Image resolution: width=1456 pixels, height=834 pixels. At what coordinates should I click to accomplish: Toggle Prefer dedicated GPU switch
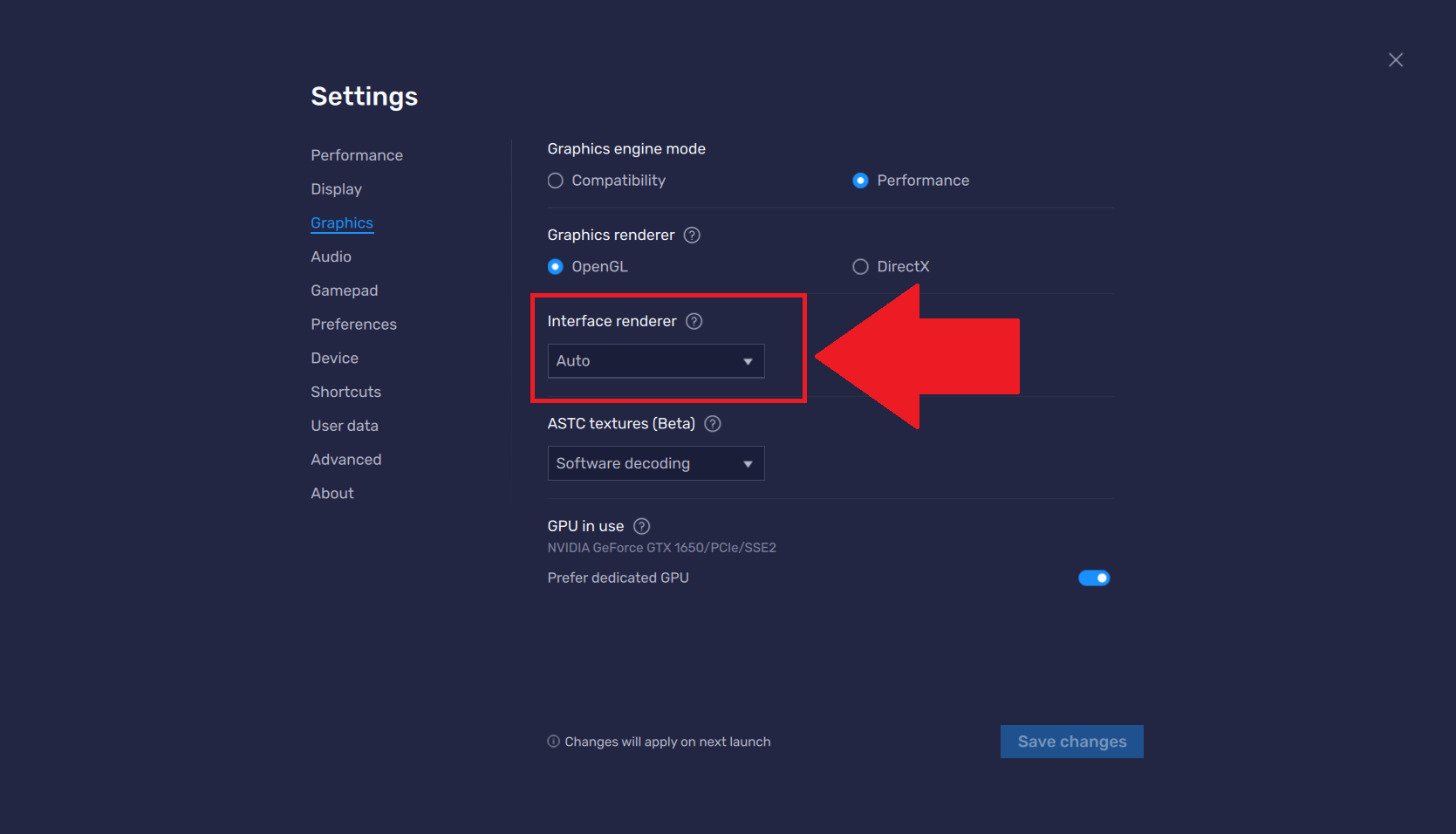[1094, 578]
